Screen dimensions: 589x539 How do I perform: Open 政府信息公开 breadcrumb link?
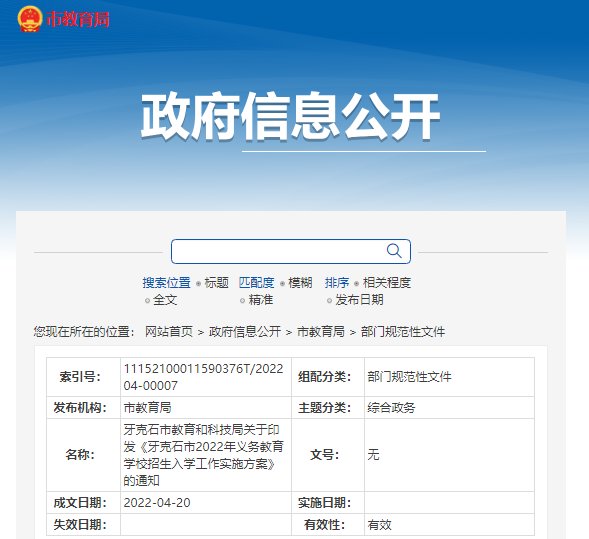[245, 332]
